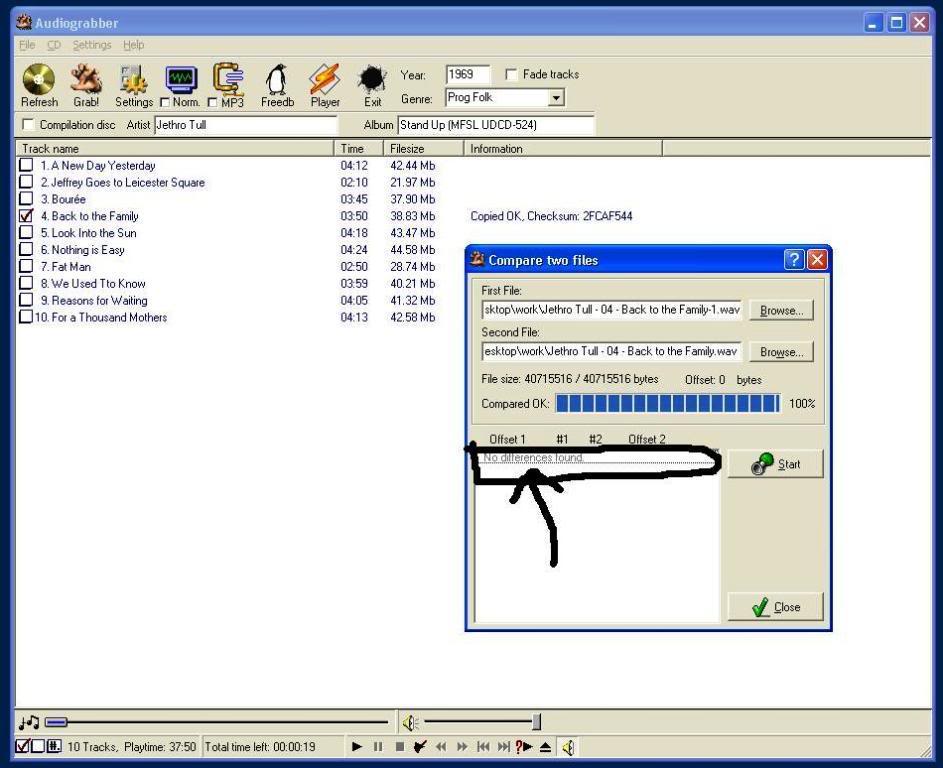Tick the Compilation disc checkbox
Viewport: 943px width, 768px height.
(28, 124)
